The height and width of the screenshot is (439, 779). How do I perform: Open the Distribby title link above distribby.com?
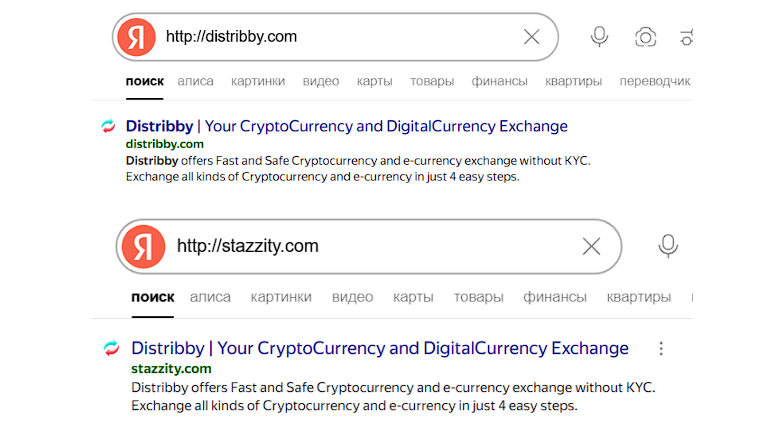point(346,127)
